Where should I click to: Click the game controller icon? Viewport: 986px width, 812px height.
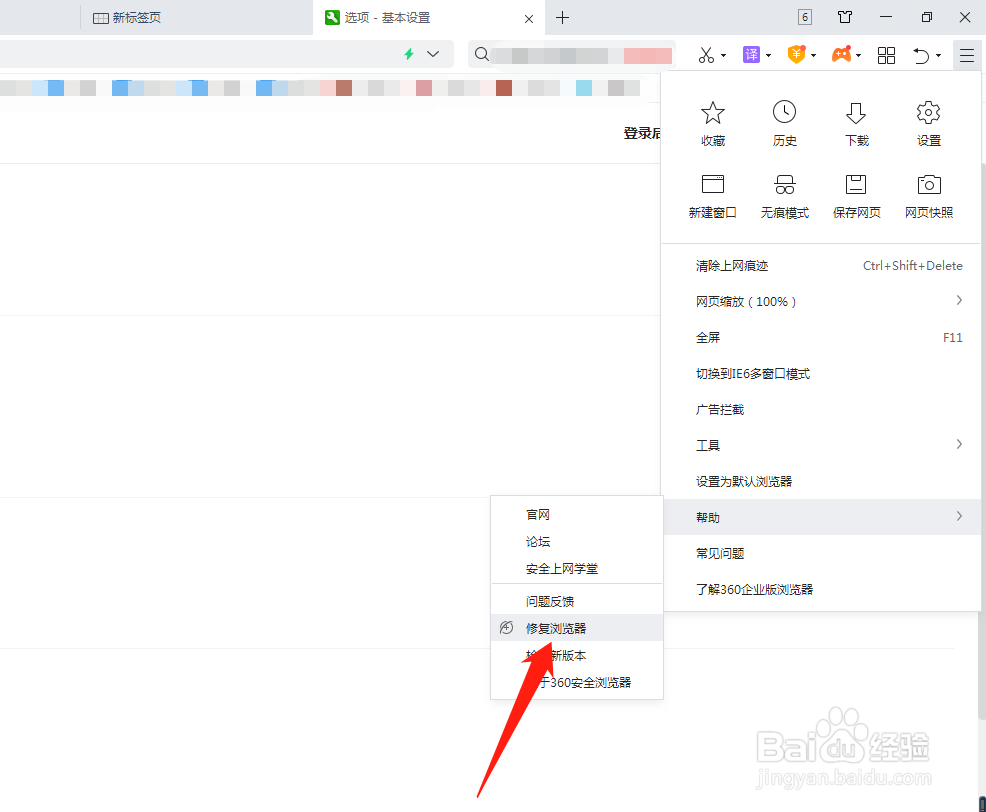[x=841, y=55]
